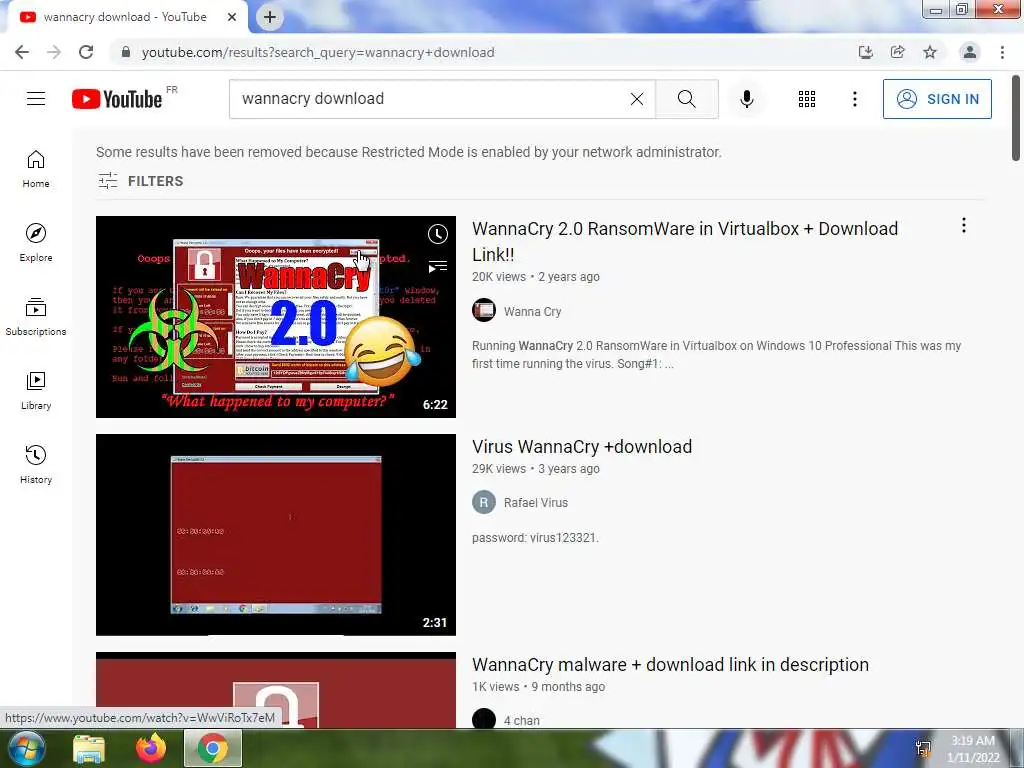This screenshot has width=1024, height=768.
Task: Expand the FILTERS options
Action: tap(140, 181)
